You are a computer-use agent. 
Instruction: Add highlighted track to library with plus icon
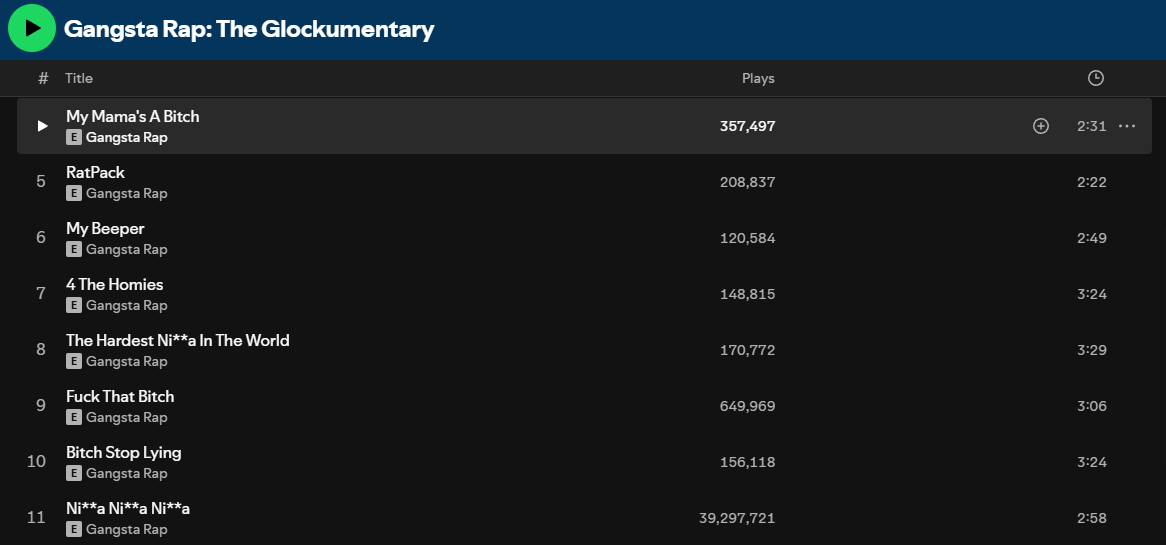pos(1041,126)
